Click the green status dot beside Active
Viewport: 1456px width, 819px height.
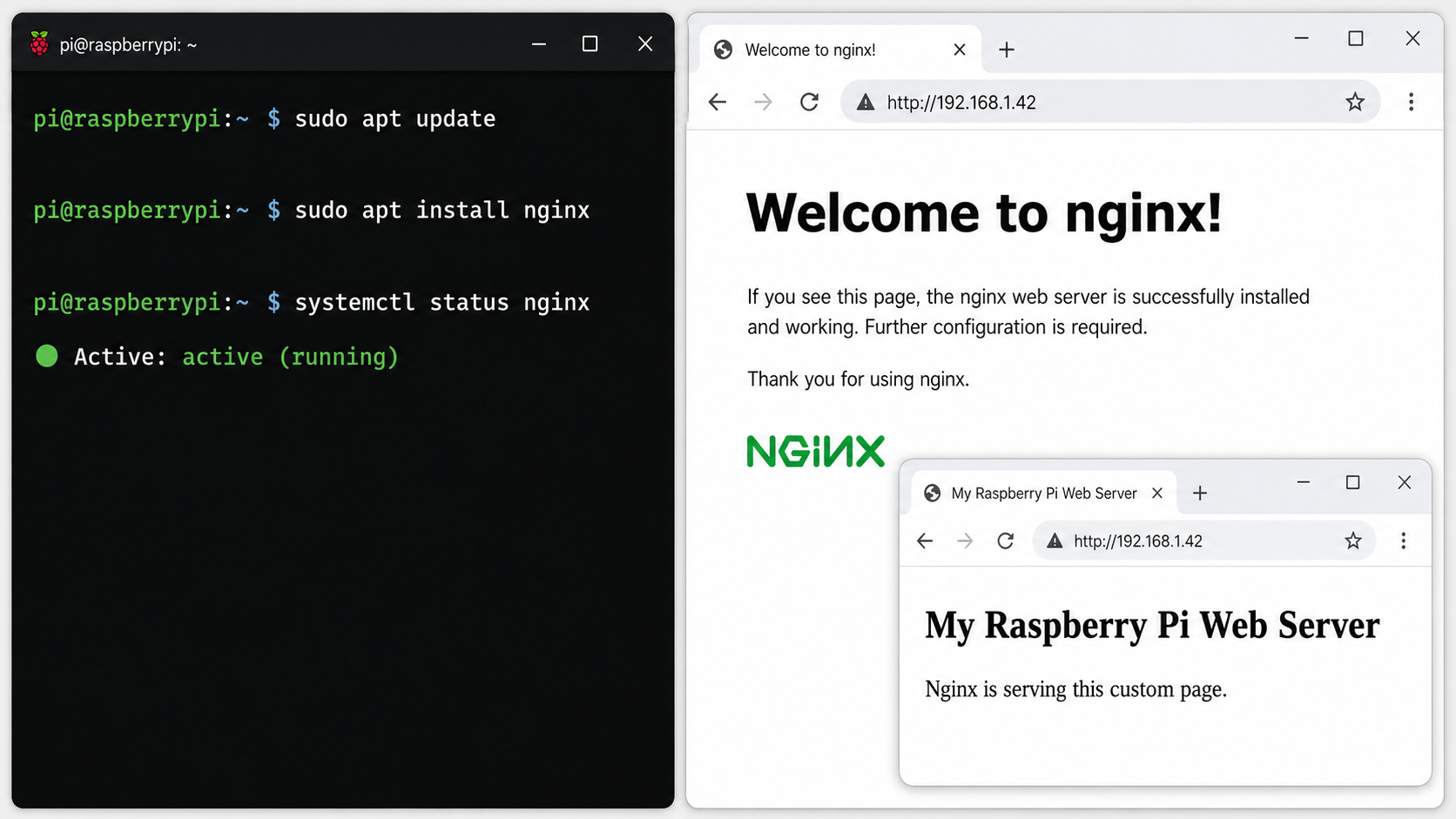pos(47,356)
